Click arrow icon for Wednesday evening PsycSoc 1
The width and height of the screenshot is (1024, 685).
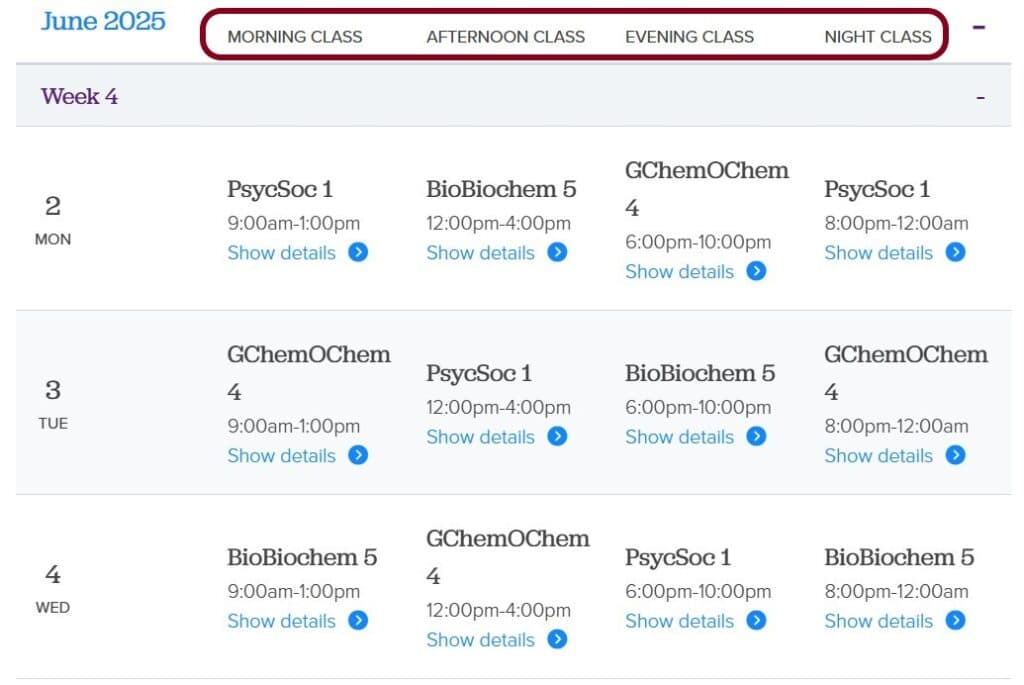point(756,620)
